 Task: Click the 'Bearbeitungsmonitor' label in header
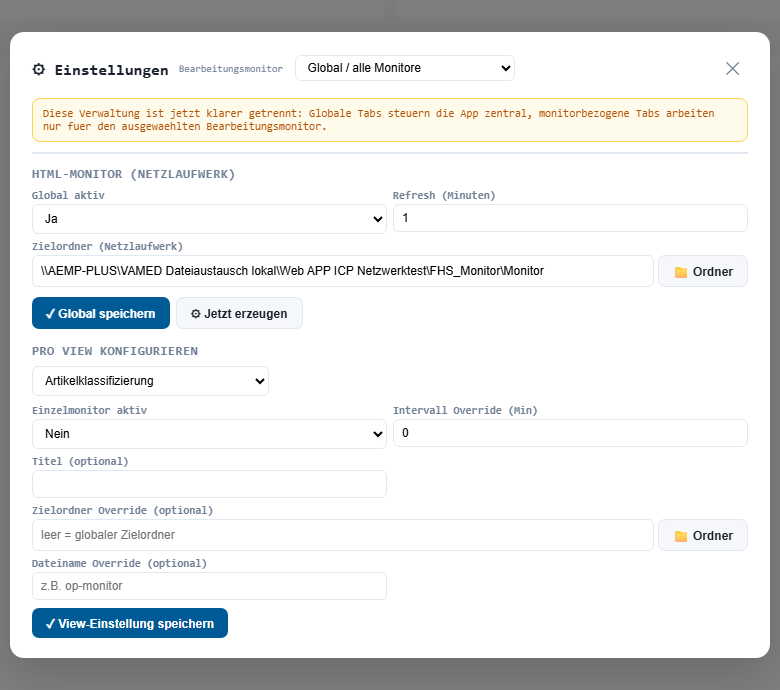(231, 69)
